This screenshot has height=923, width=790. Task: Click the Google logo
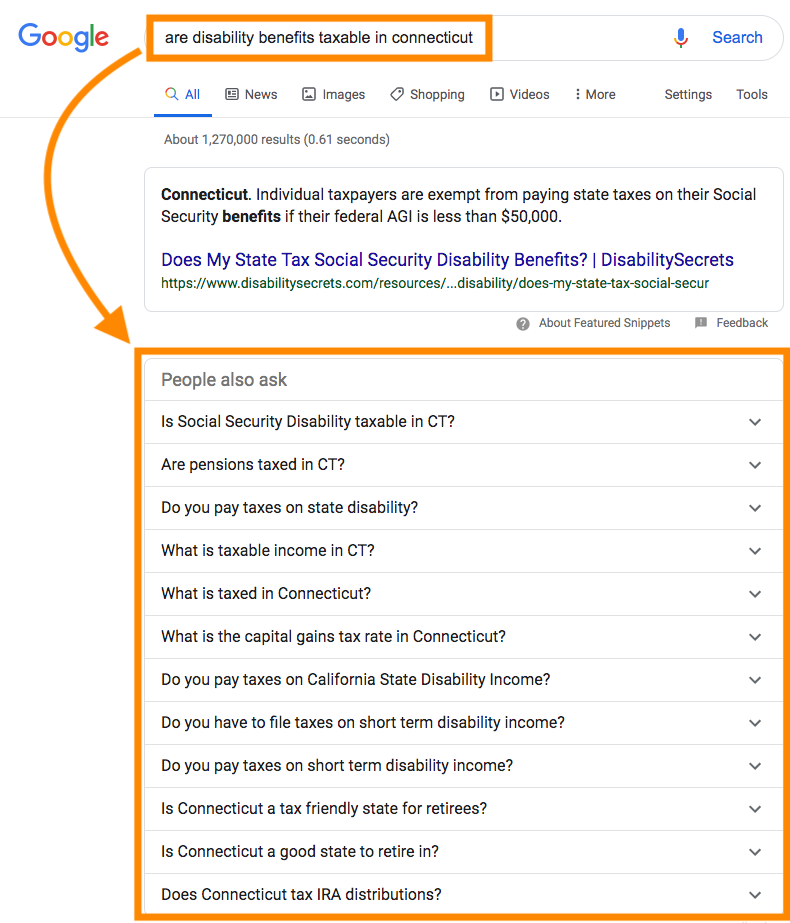[x=64, y=38]
